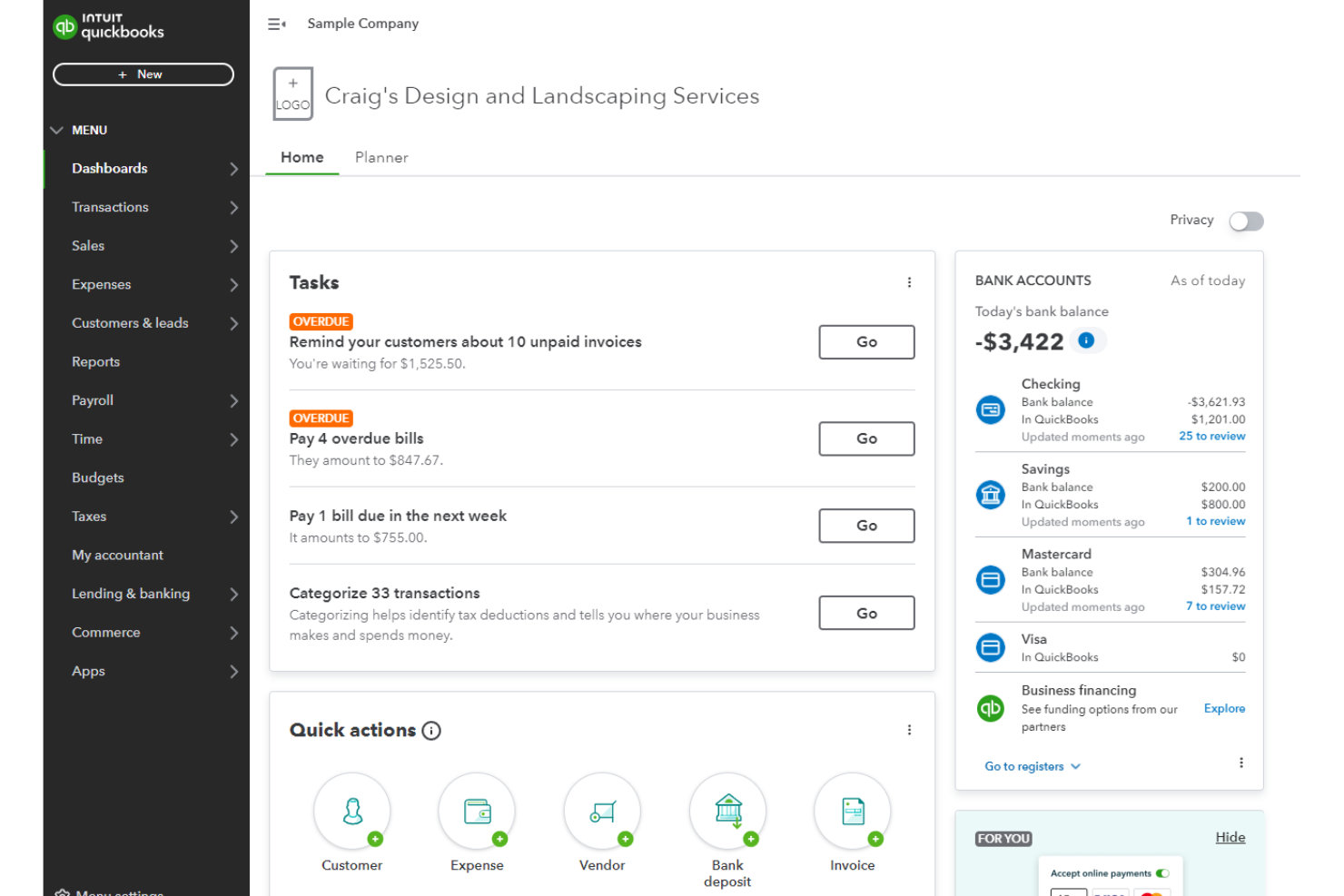Open the 25 to review link for Checking
This screenshot has width=1344, height=896.
[1211, 436]
